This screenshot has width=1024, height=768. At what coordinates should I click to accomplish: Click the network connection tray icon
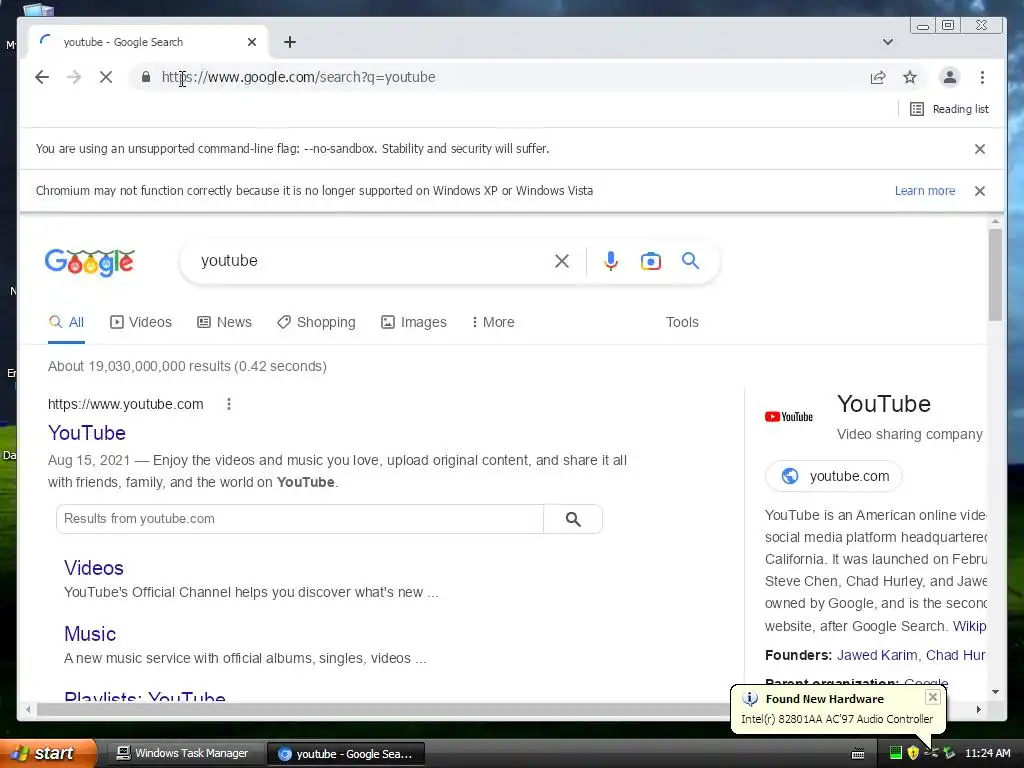pos(931,753)
